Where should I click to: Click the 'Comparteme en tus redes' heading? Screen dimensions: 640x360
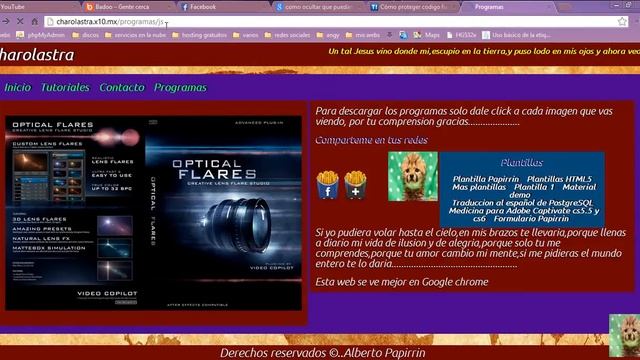click(x=371, y=140)
